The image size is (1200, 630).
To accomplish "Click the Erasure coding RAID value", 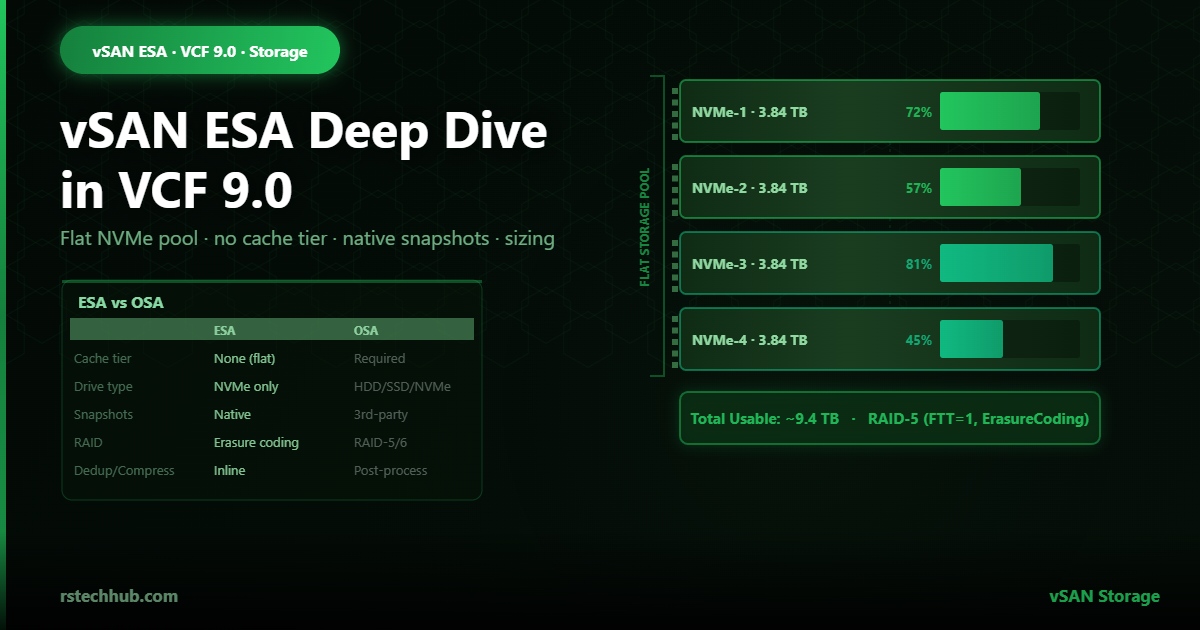I will pyautogui.click(x=256, y=442).
